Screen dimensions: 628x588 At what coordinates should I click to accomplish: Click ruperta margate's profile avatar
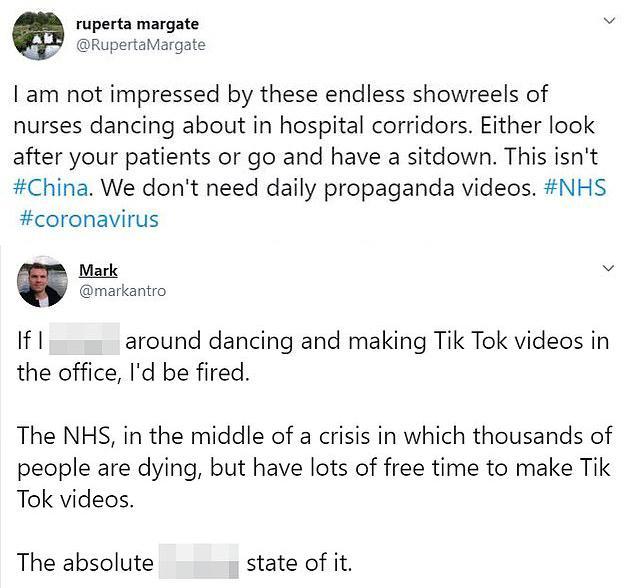[38, 36]
